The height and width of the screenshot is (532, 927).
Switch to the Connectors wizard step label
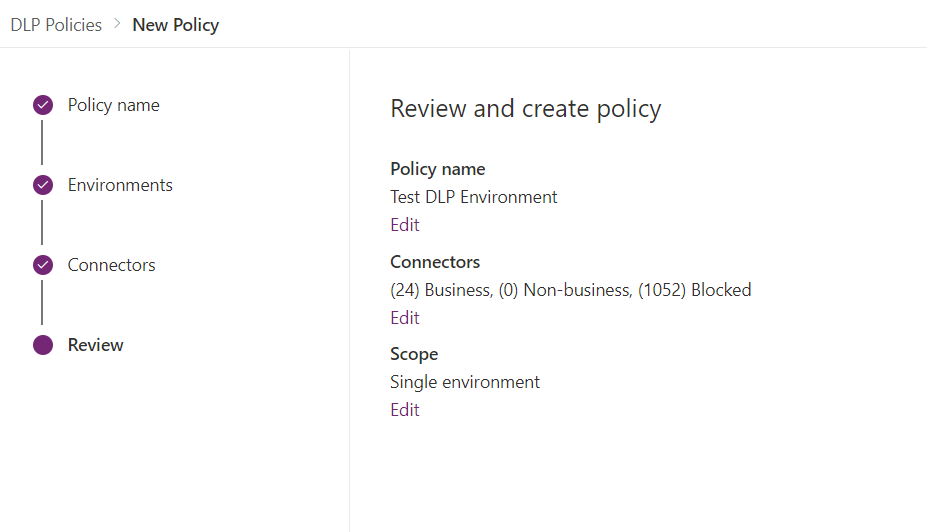click(x=111, y=265)
